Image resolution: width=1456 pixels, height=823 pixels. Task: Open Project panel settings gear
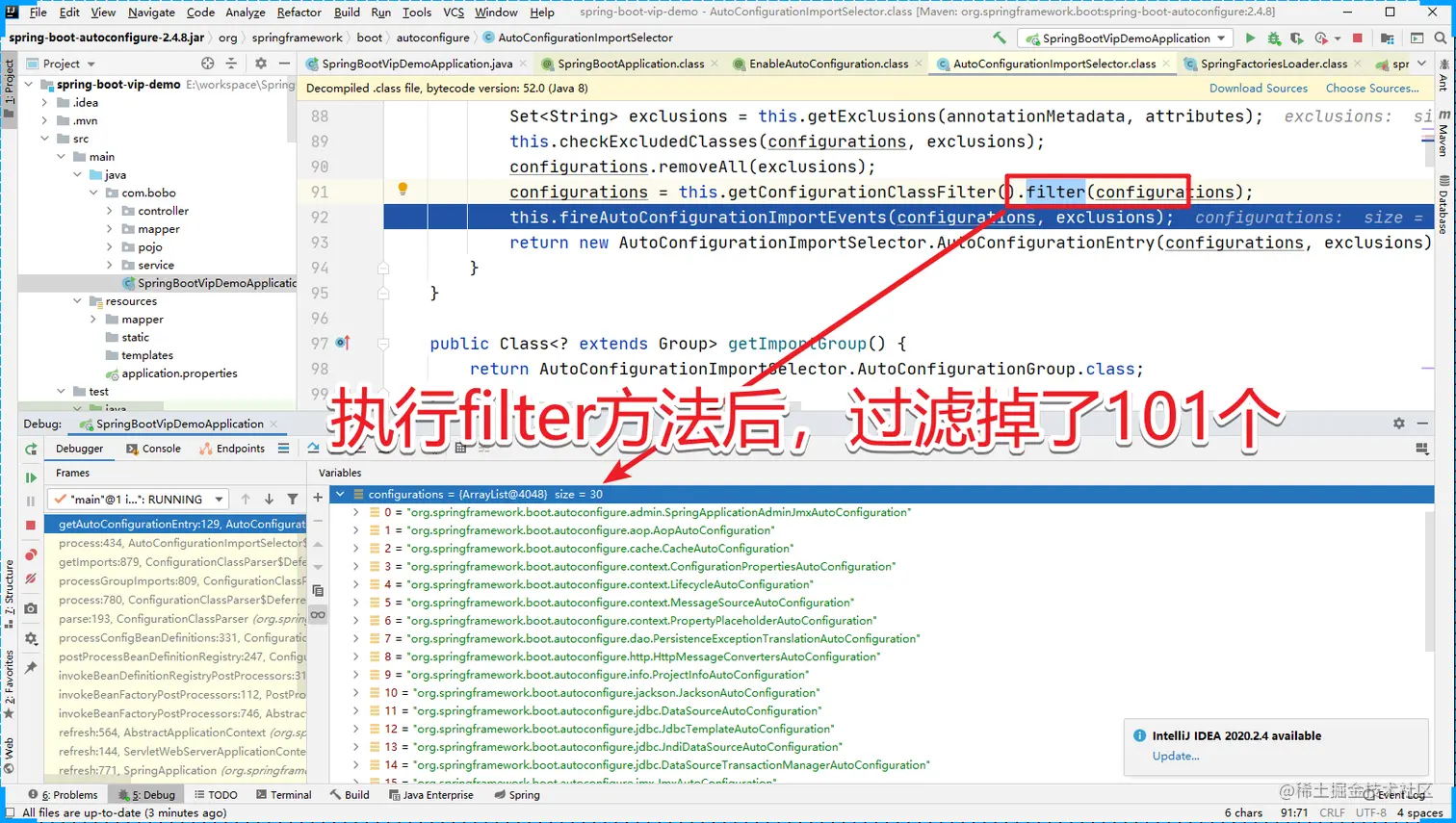click(x=260, y=64)
